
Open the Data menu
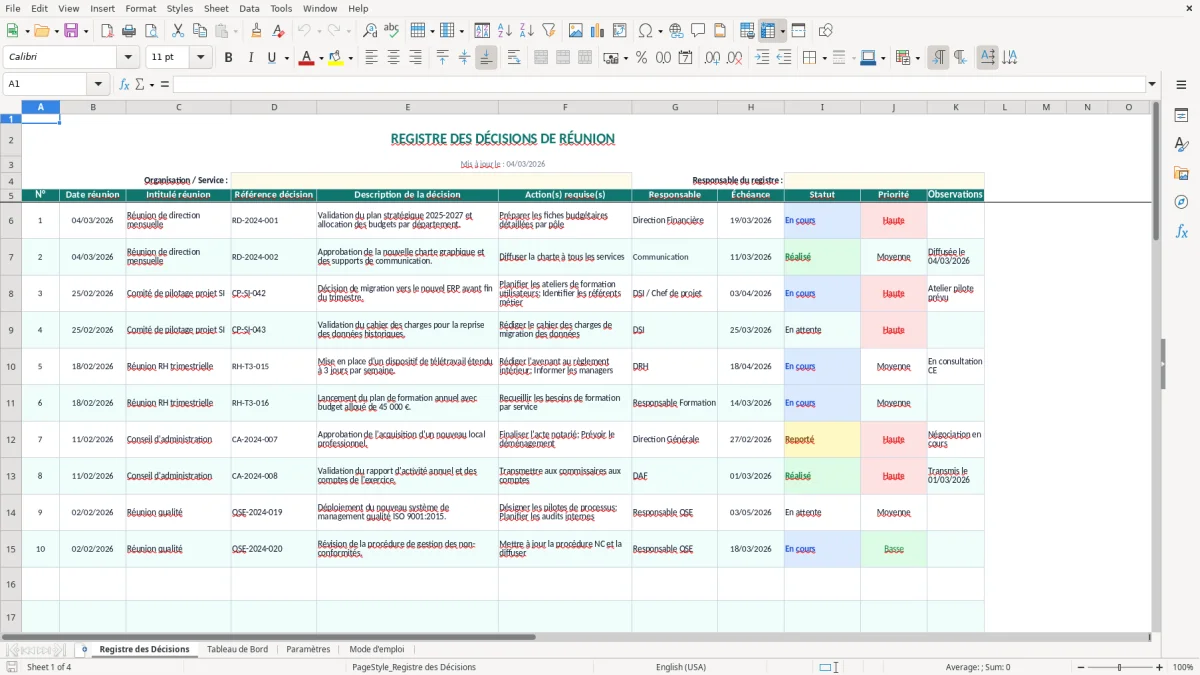click(249, 8)
